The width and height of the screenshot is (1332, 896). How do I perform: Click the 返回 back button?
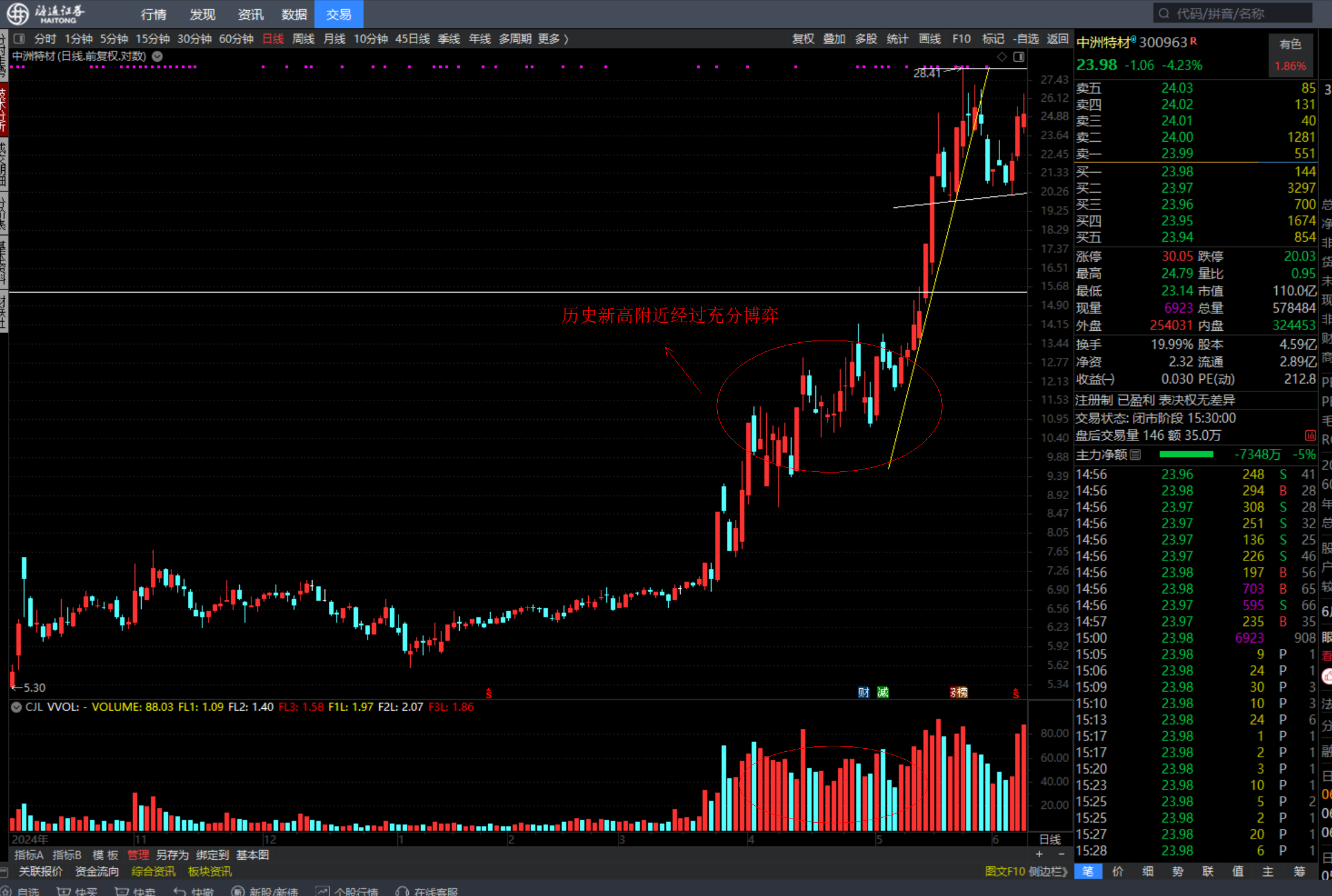pyautogui.click(x=1058, y=39)
